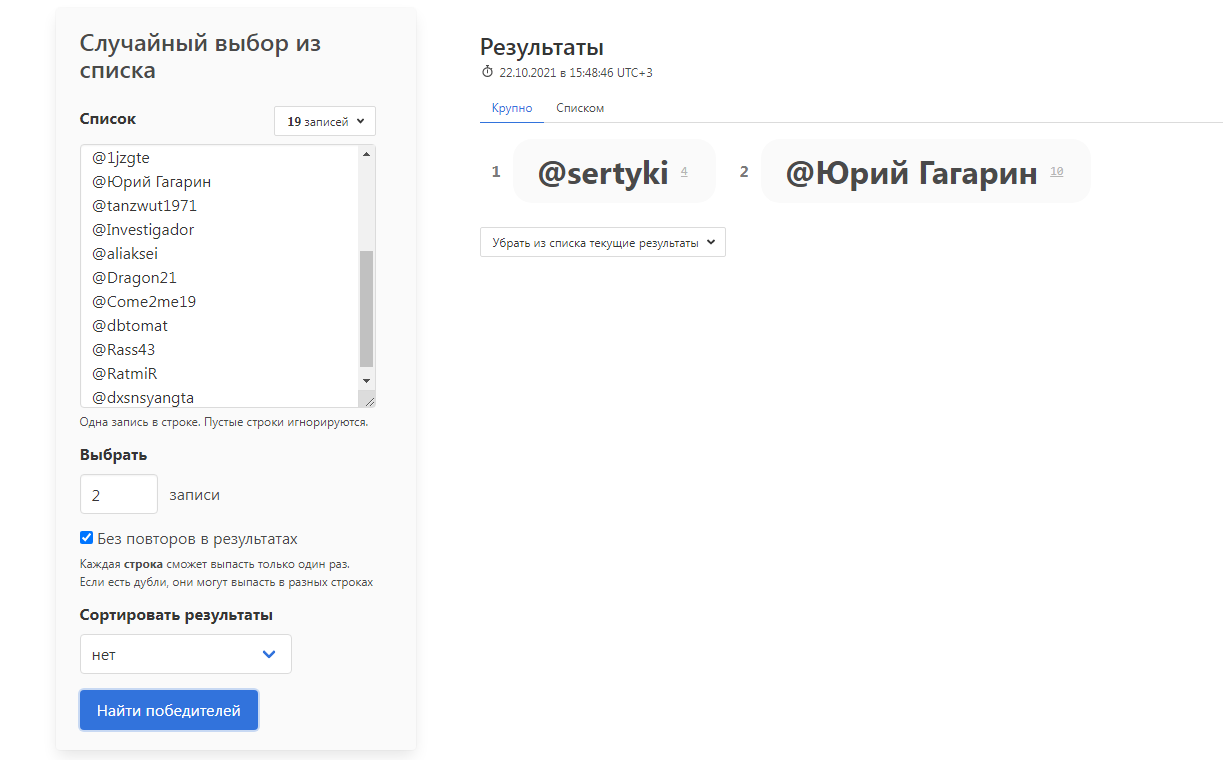Switch to the 'Списком' tab
Screen dimensions: 1223x760
[x=580, y=108]
